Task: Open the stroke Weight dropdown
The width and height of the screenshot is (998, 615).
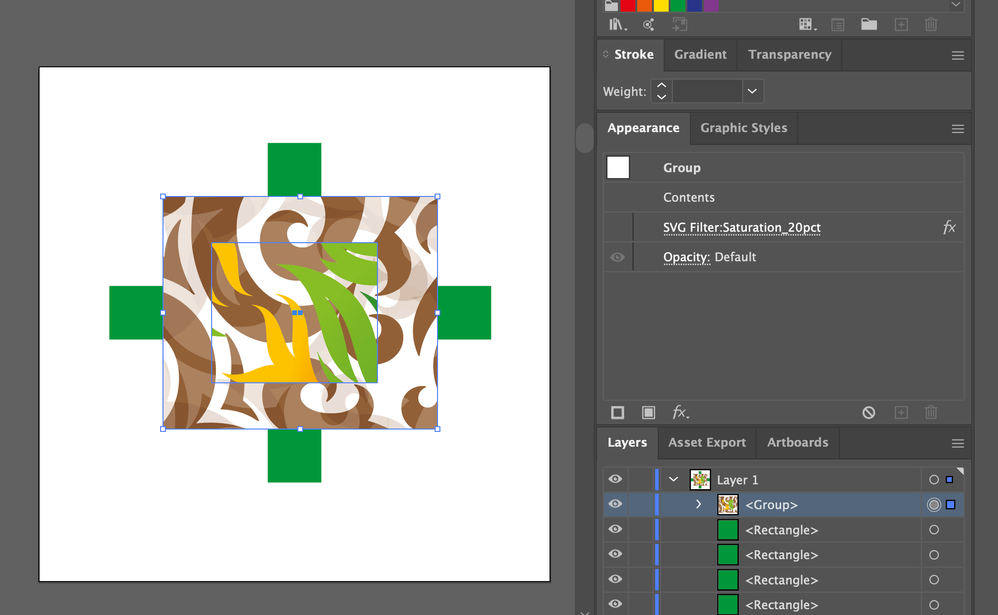Action: pyautogui.click(x=752, y=91)
